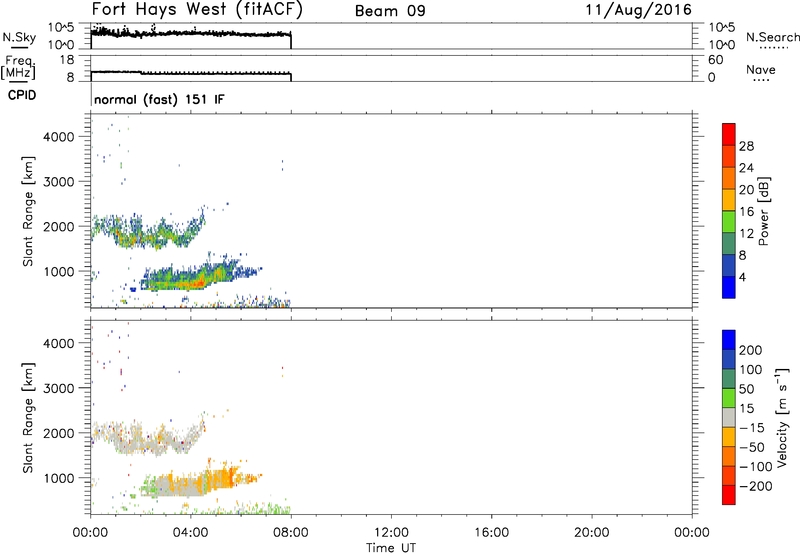This screenshot has height=554, width=800.
Task: Click the "CPID" row label
Action: pyautogui.click(x=22, y=95)
